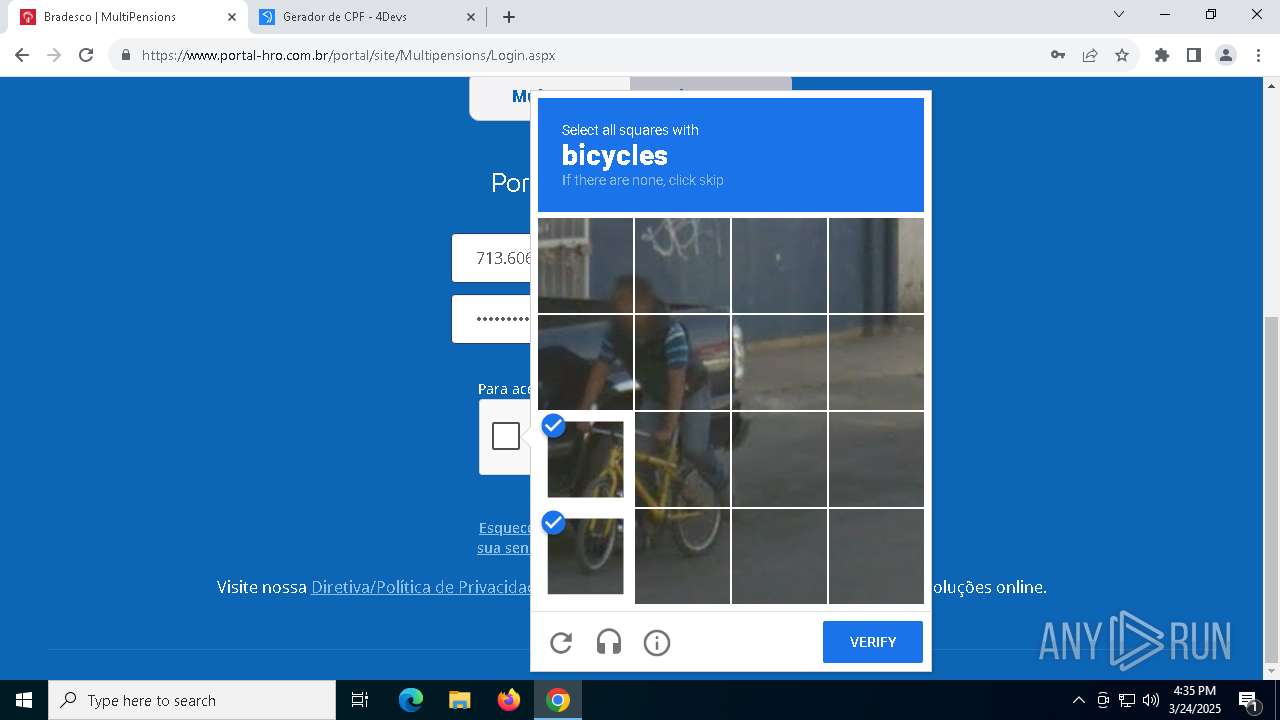Click the CPF input field
The width and height of the screenshot is (1280, 720).
(491, 258)
